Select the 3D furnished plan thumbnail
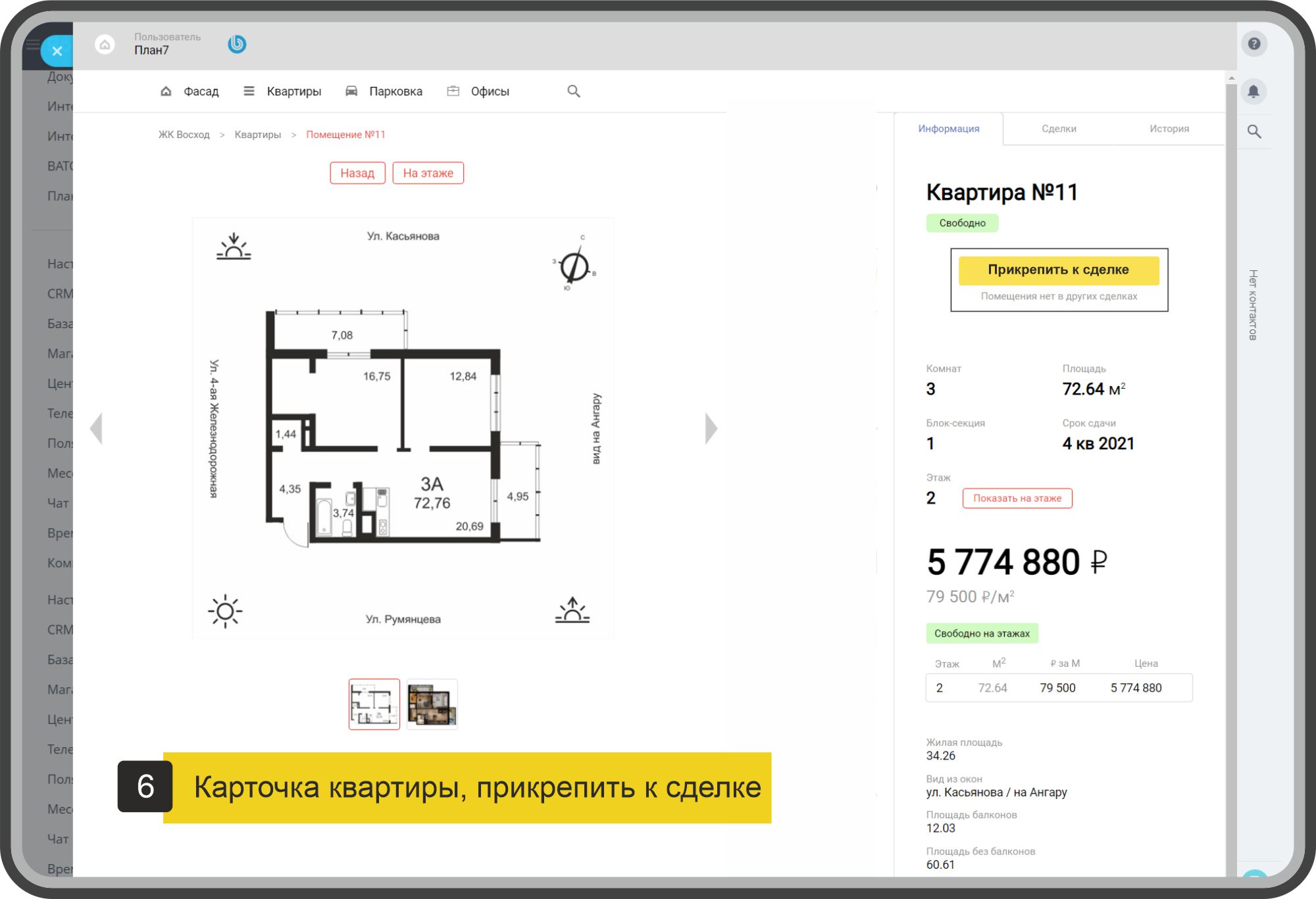This screenshot has height=899, width=1316. click(x=432, y=704)
